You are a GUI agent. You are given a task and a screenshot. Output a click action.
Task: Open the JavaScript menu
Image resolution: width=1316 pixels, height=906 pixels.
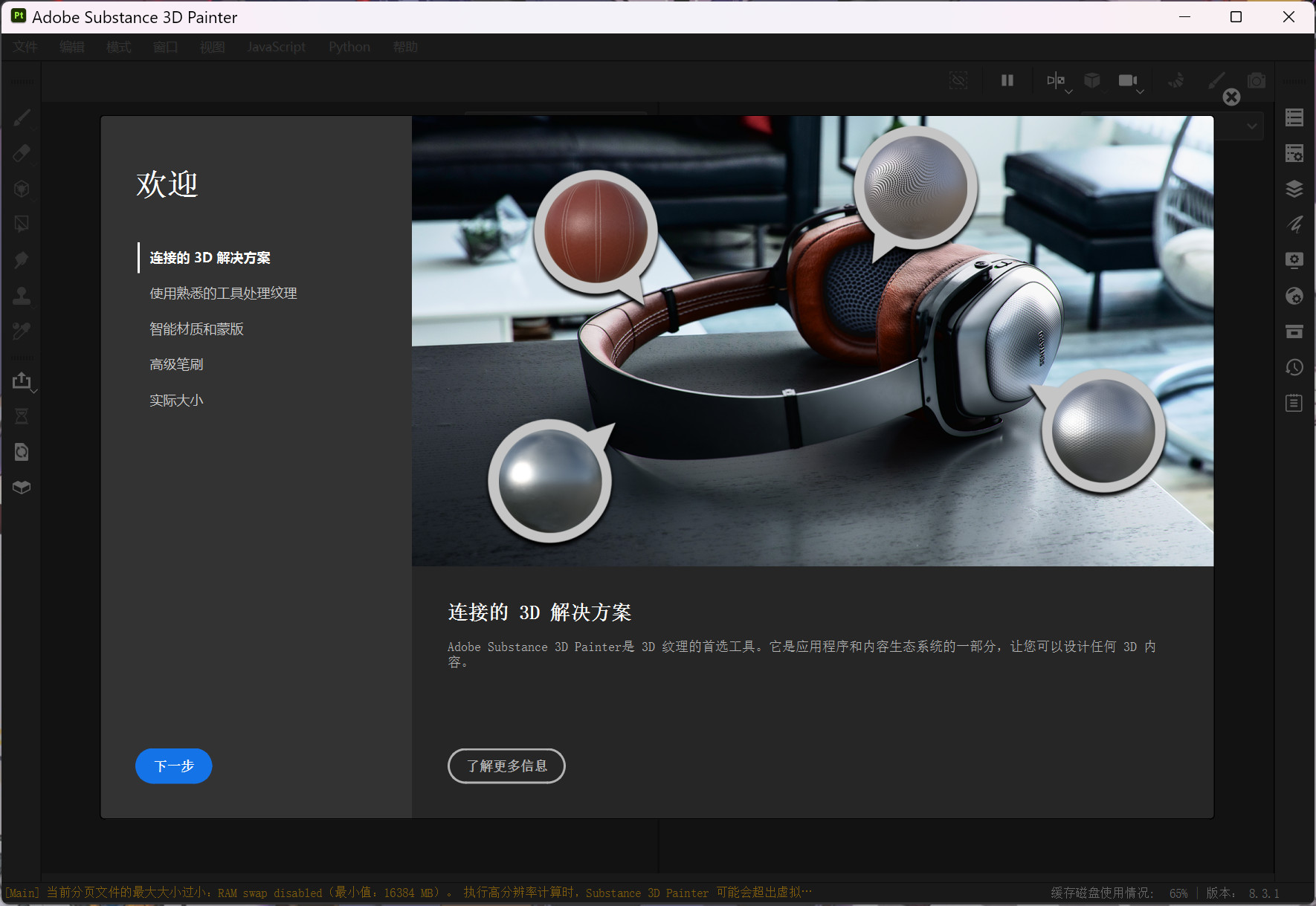click(x=276, y=47)
